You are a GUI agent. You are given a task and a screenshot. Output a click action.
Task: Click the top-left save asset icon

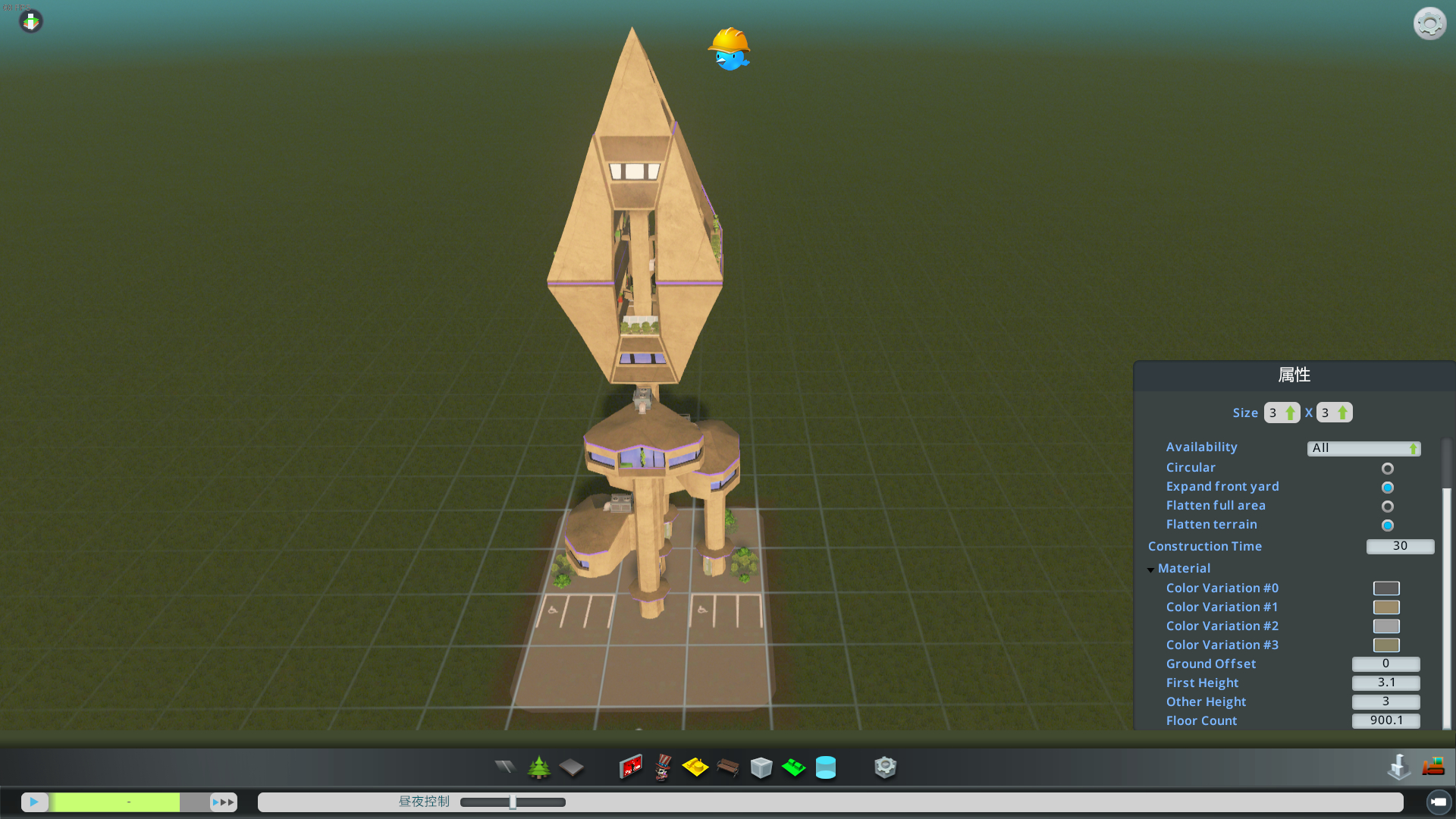pos(31,21)
